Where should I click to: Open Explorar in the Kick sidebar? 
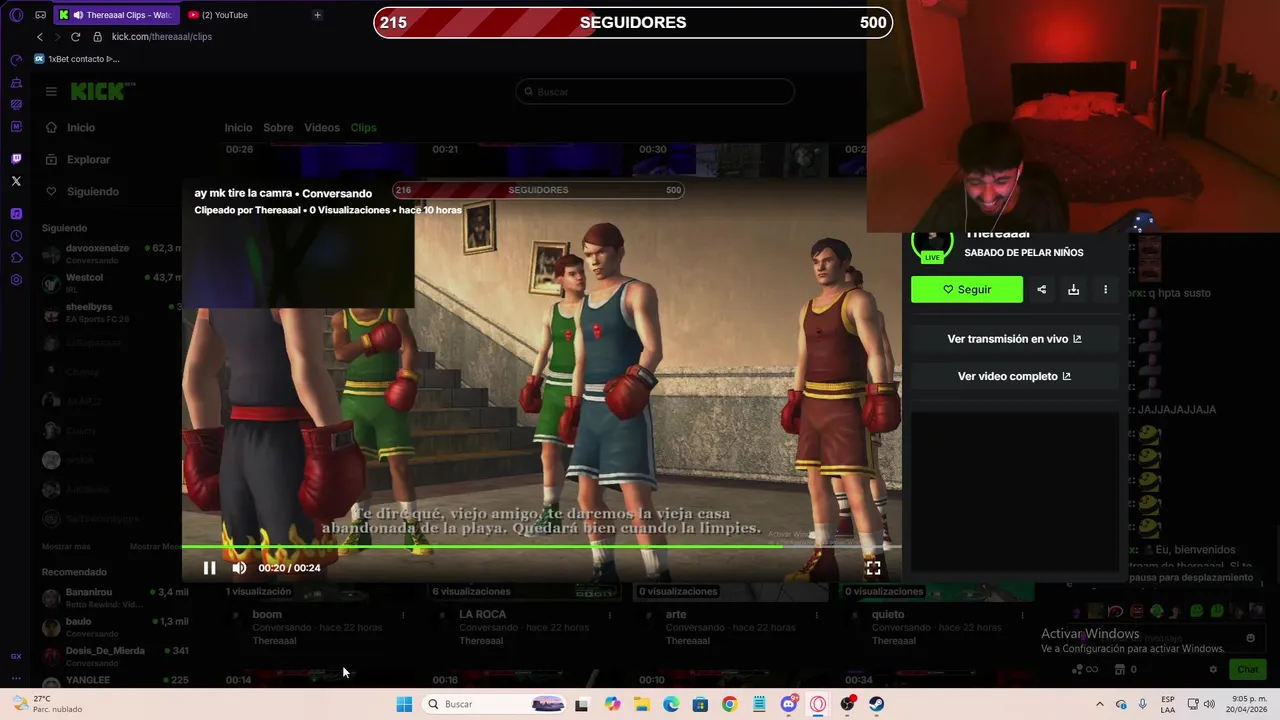pos(88,160)
